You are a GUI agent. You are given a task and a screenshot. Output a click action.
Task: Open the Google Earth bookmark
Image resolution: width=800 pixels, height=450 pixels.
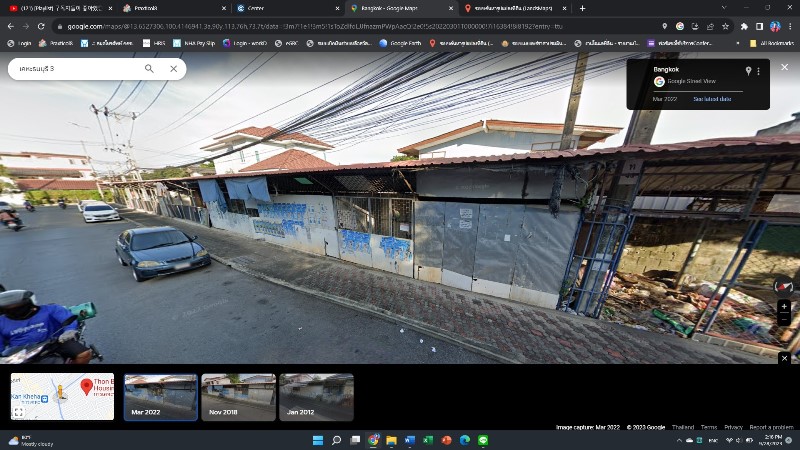pos(400,43)
